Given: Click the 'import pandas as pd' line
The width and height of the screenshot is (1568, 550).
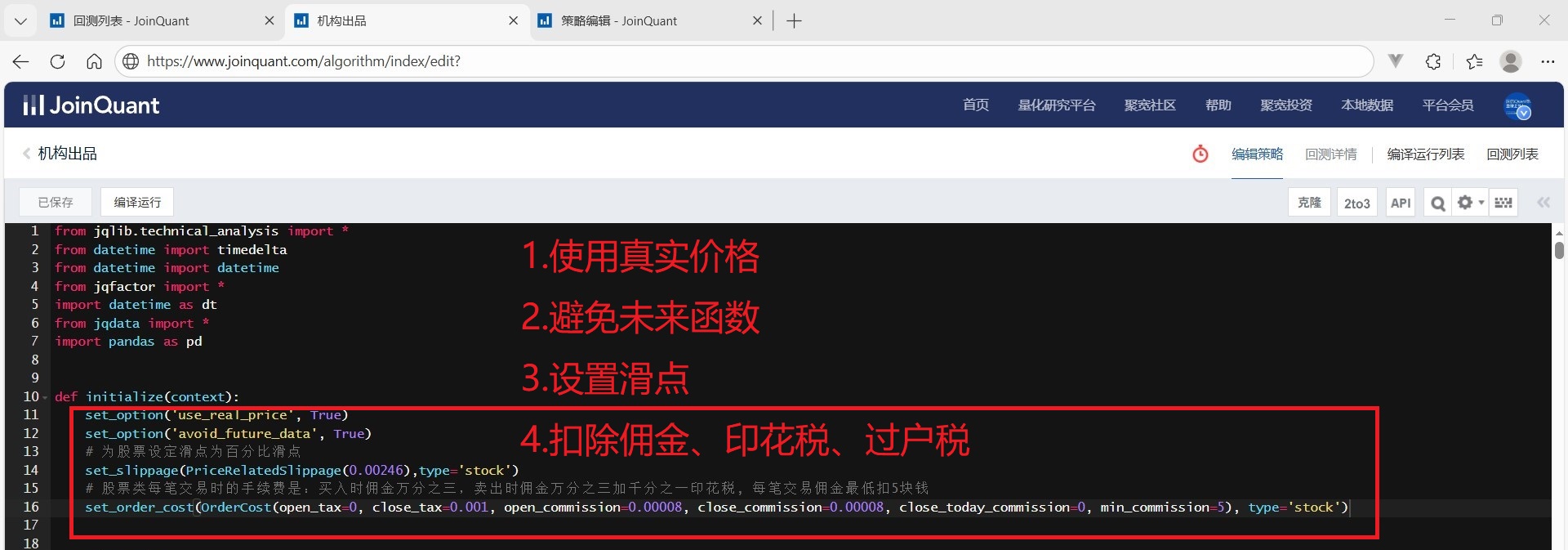Looking at the screenshot, I should coord(128,342).
